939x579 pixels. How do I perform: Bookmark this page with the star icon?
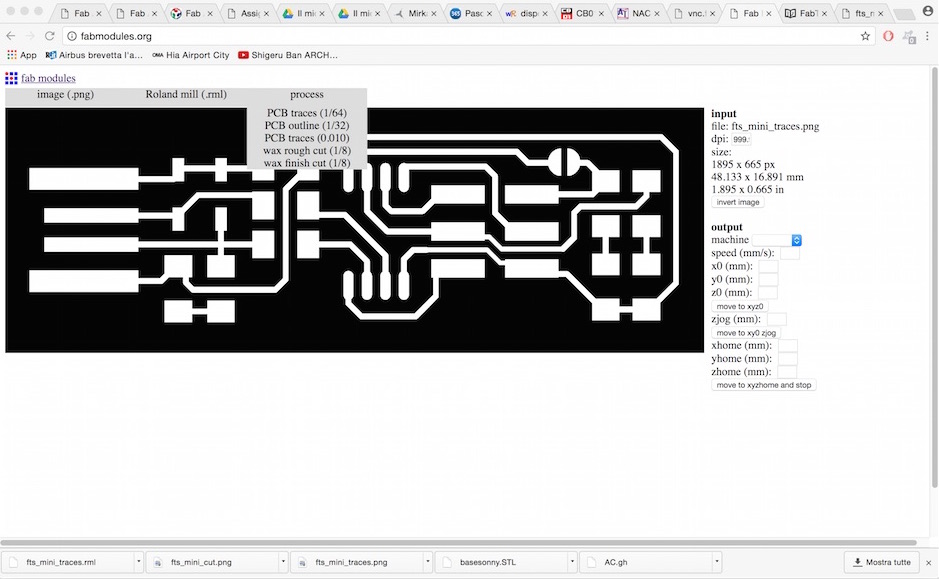click(865, 36)
